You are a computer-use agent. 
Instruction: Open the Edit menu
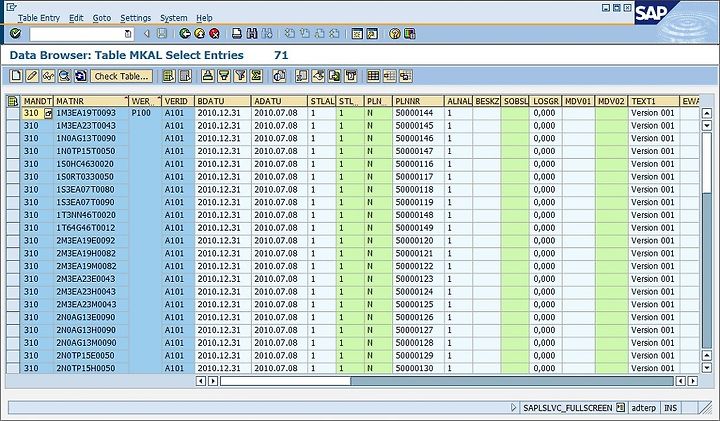click(x=76, y=18)
